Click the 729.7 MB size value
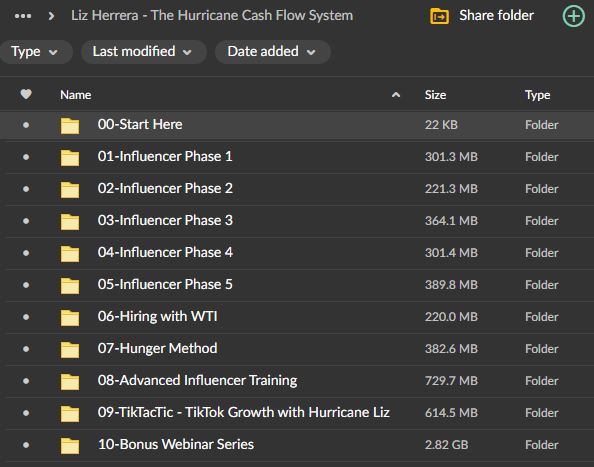594x467 pixels. [451, 381]
